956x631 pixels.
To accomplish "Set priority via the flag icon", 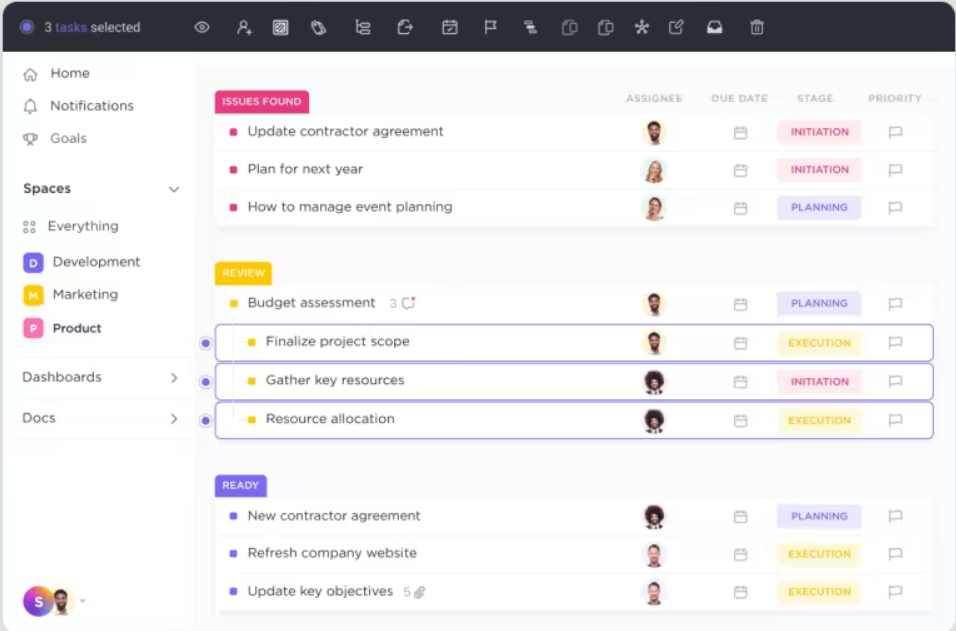I will tap(490, 27).
